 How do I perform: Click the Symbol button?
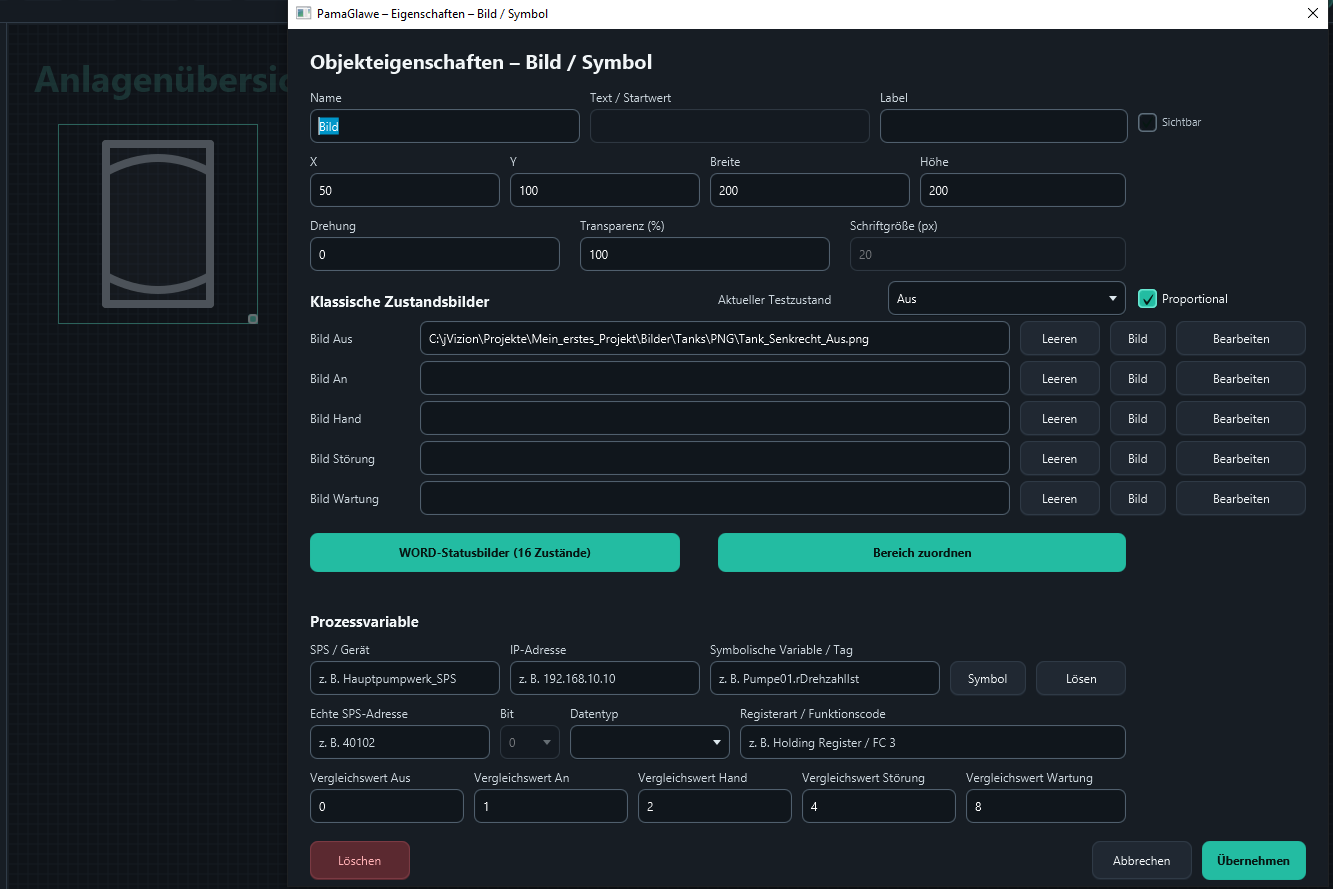[x=987, y=678]
